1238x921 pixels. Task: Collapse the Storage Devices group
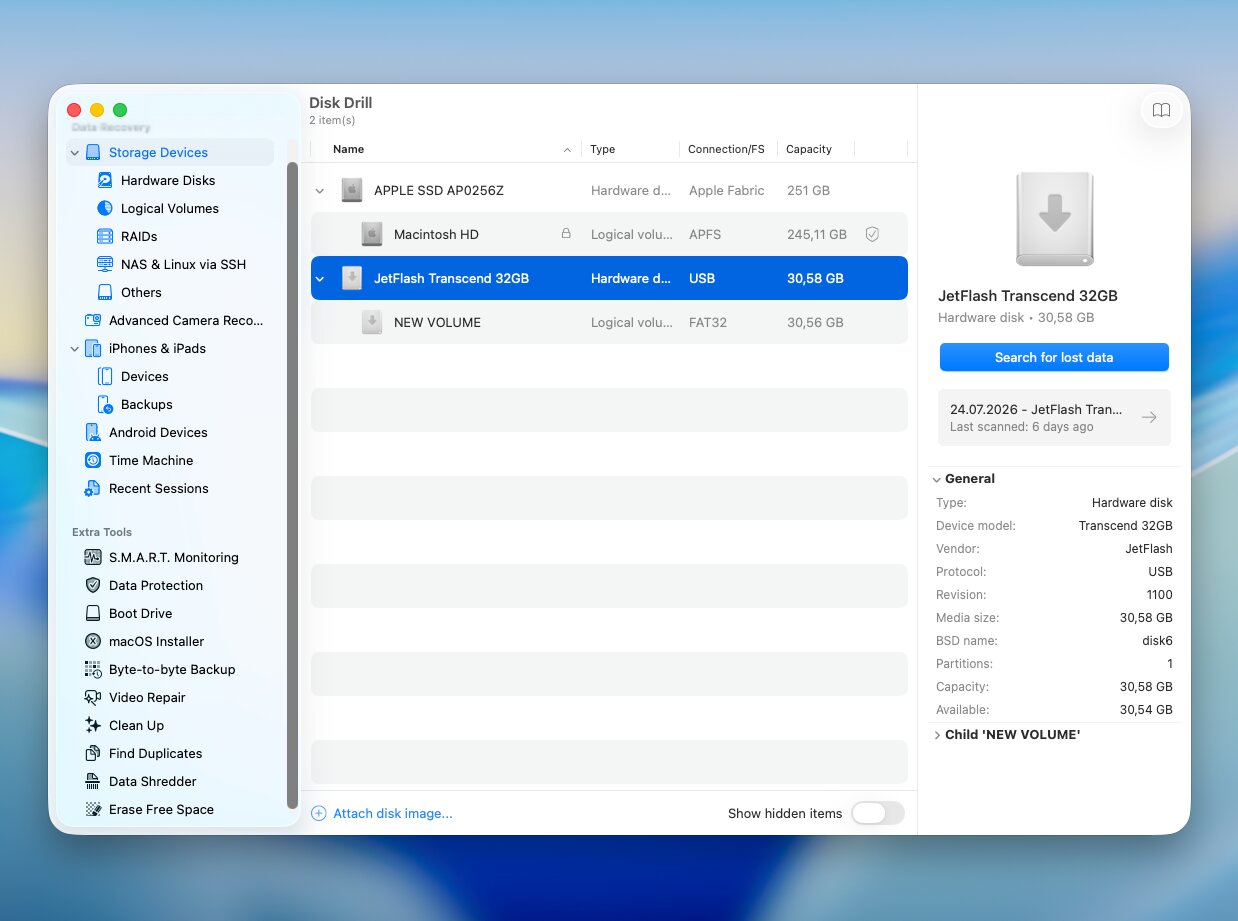75,153
